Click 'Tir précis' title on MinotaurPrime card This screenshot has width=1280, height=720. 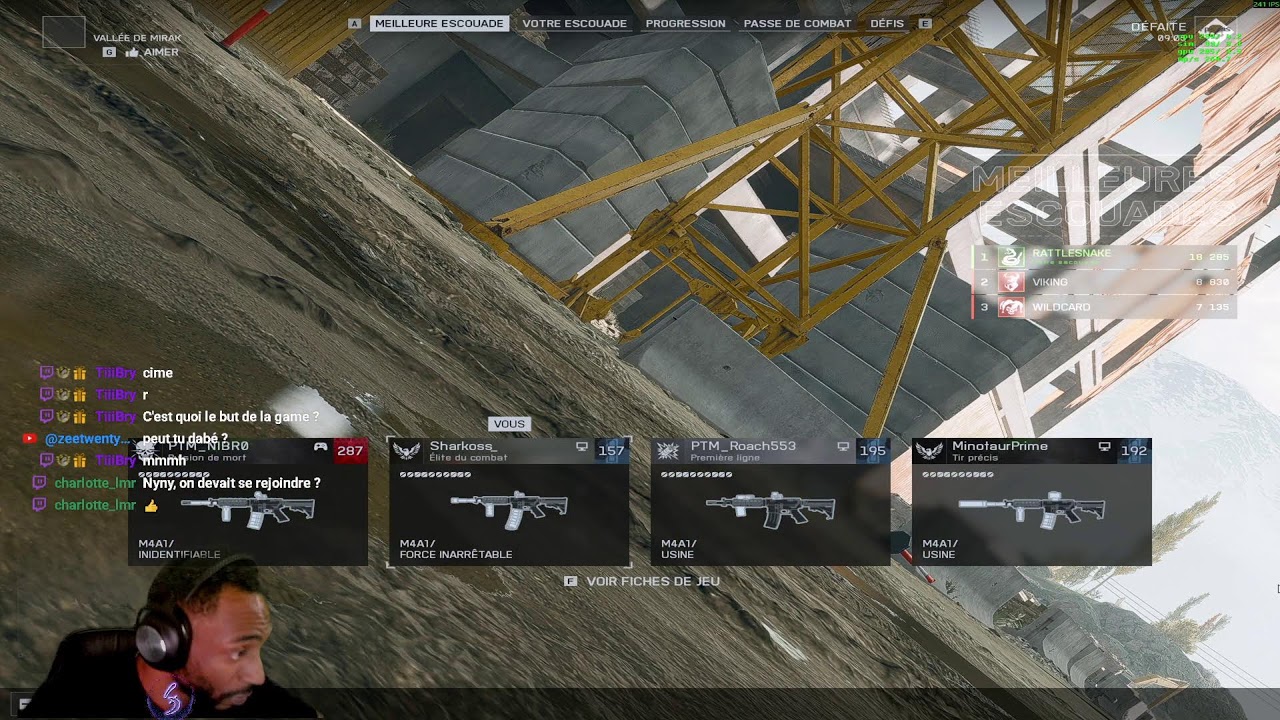click(x=973, y=458)
